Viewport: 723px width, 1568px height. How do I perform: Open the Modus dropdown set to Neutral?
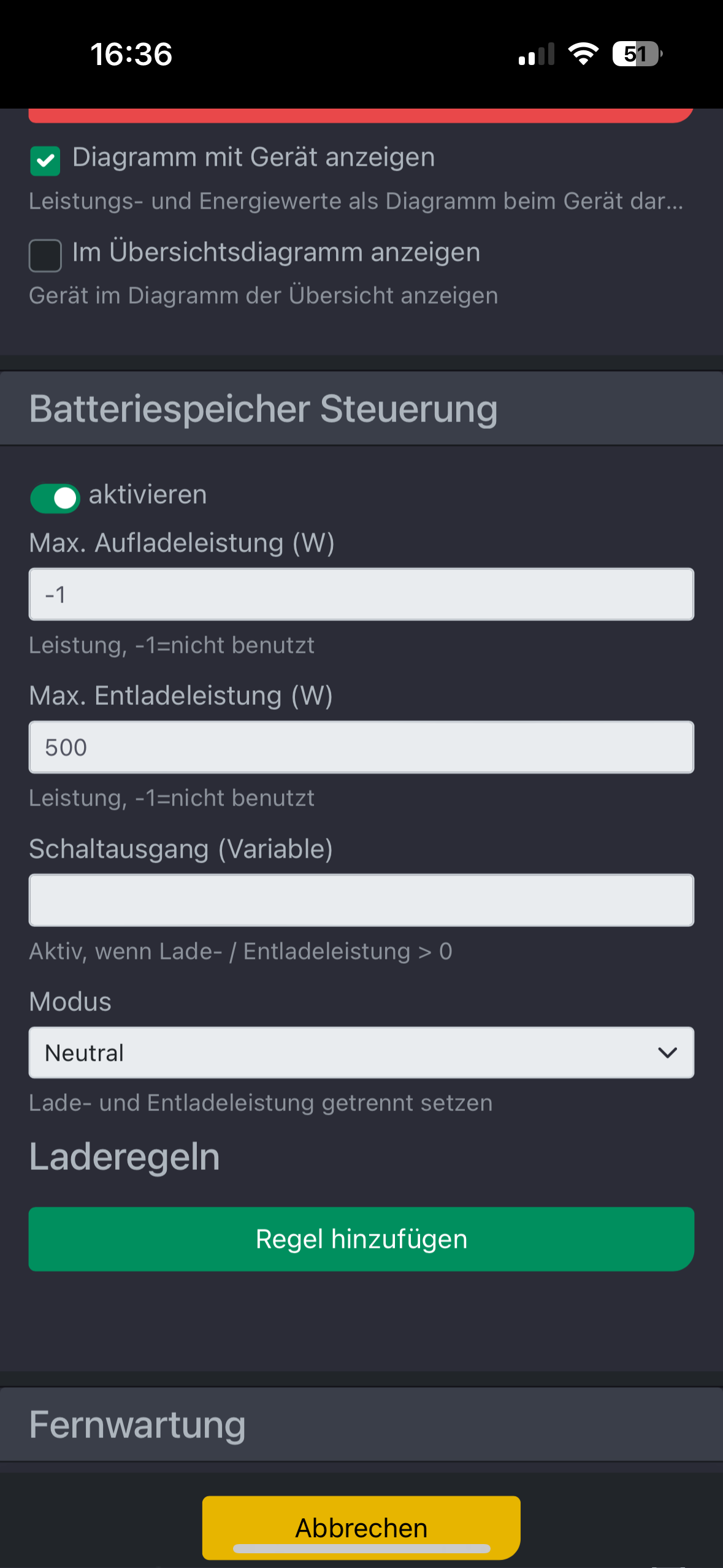(x=361, y=1053)
